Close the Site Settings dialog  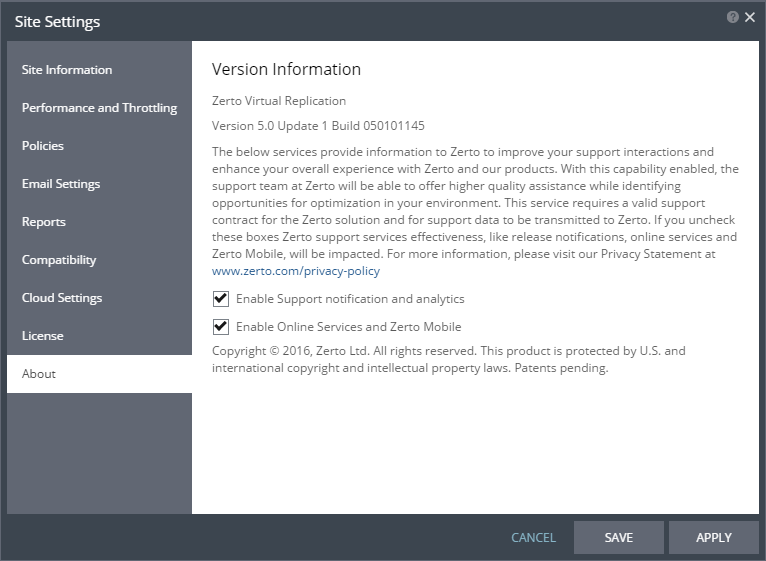tap(750, 17)
